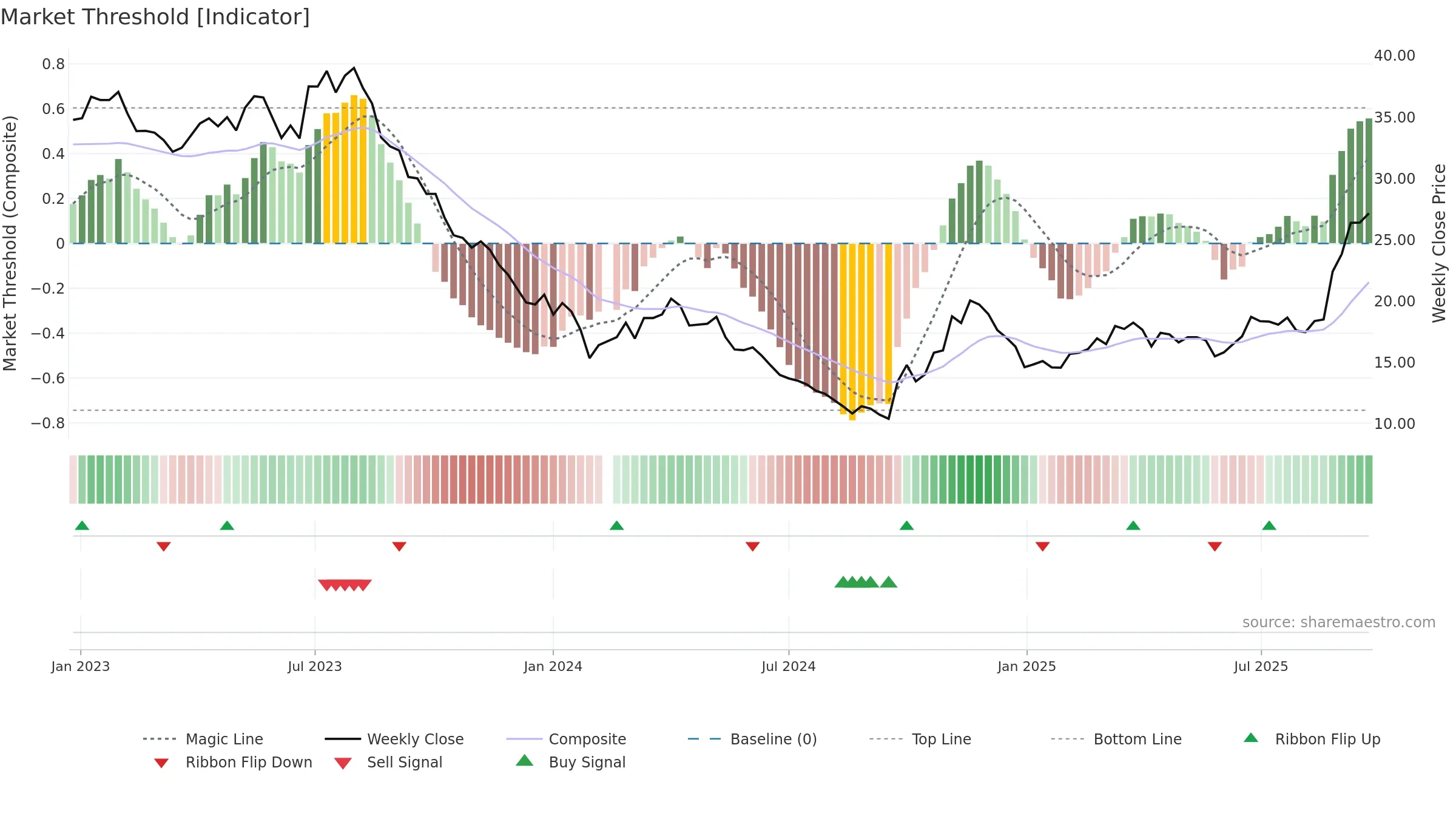Toggle the Weekly Close legend entry
The height and width of the screenshot is (819, 1456).
tap(394, 739)
